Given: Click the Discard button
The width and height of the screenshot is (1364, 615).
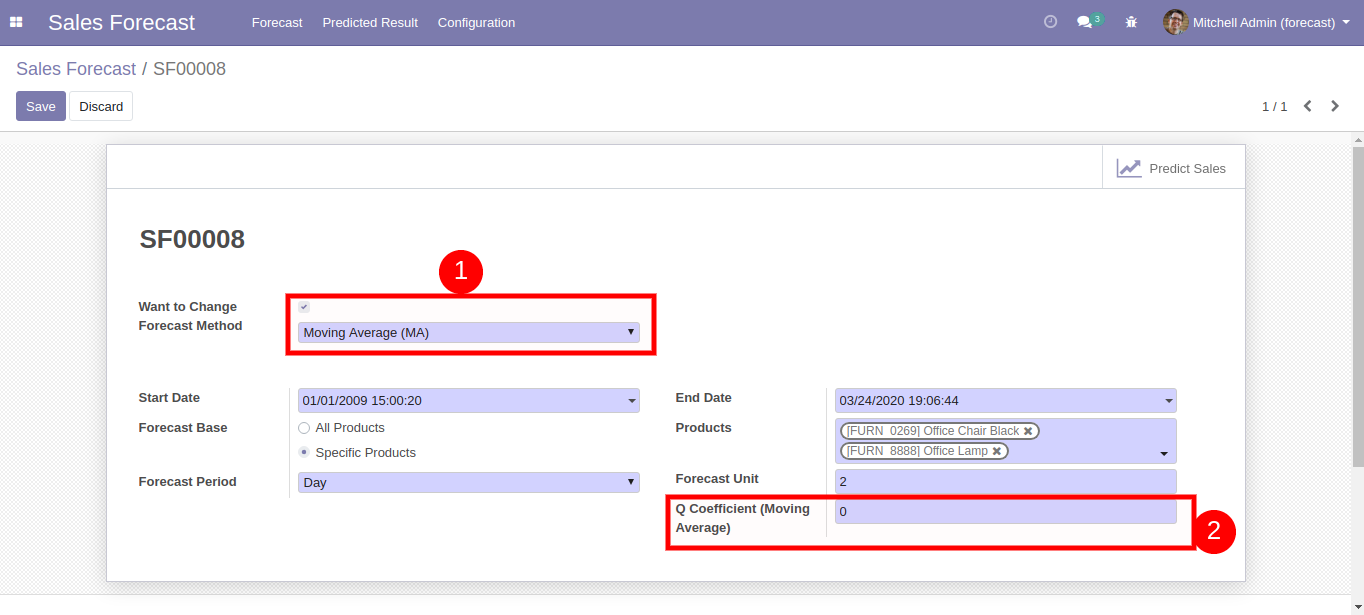Looking at the screenshot, I should (101, 106).
